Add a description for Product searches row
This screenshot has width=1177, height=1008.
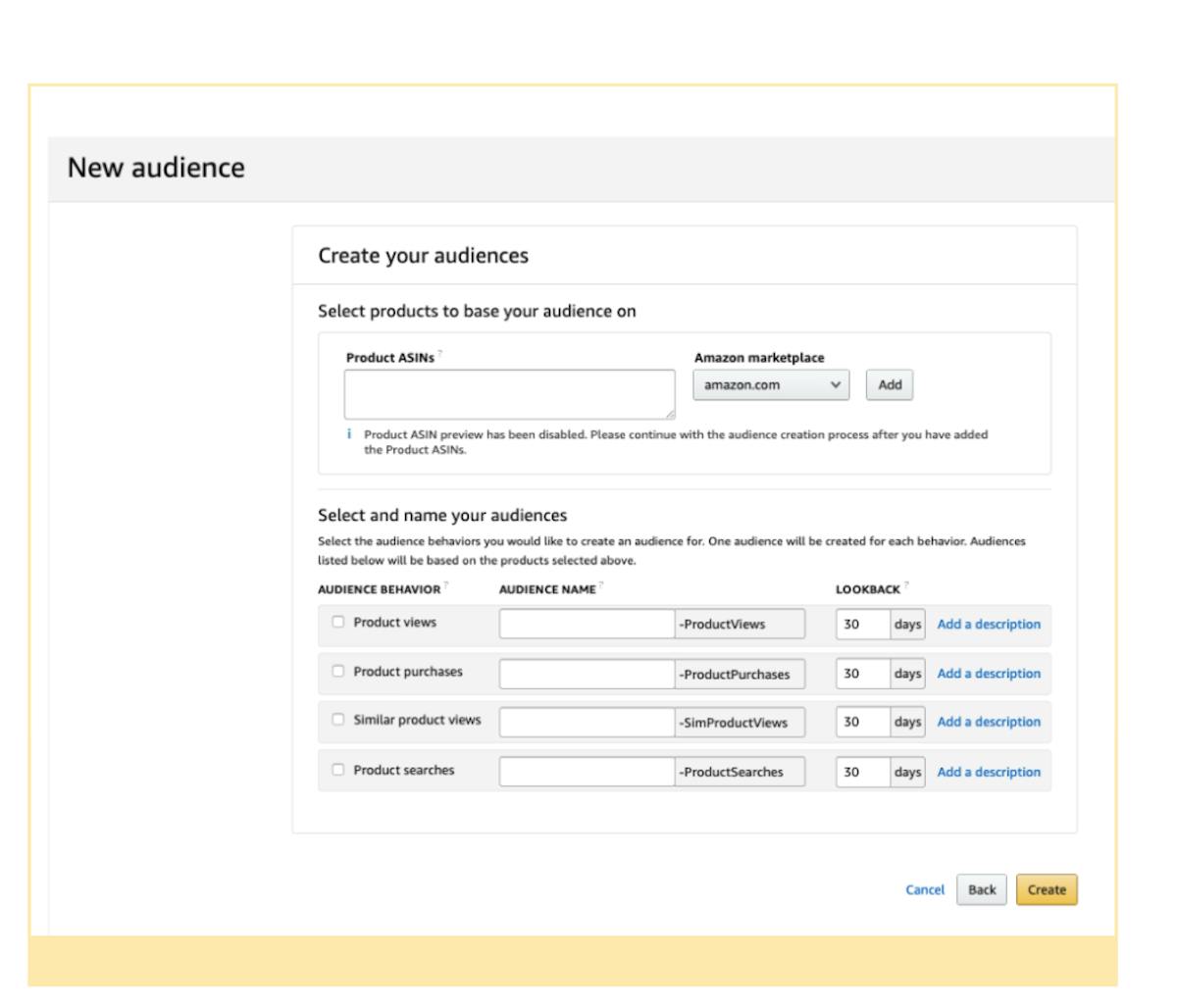pyautogui.click(x=989, y=772)
